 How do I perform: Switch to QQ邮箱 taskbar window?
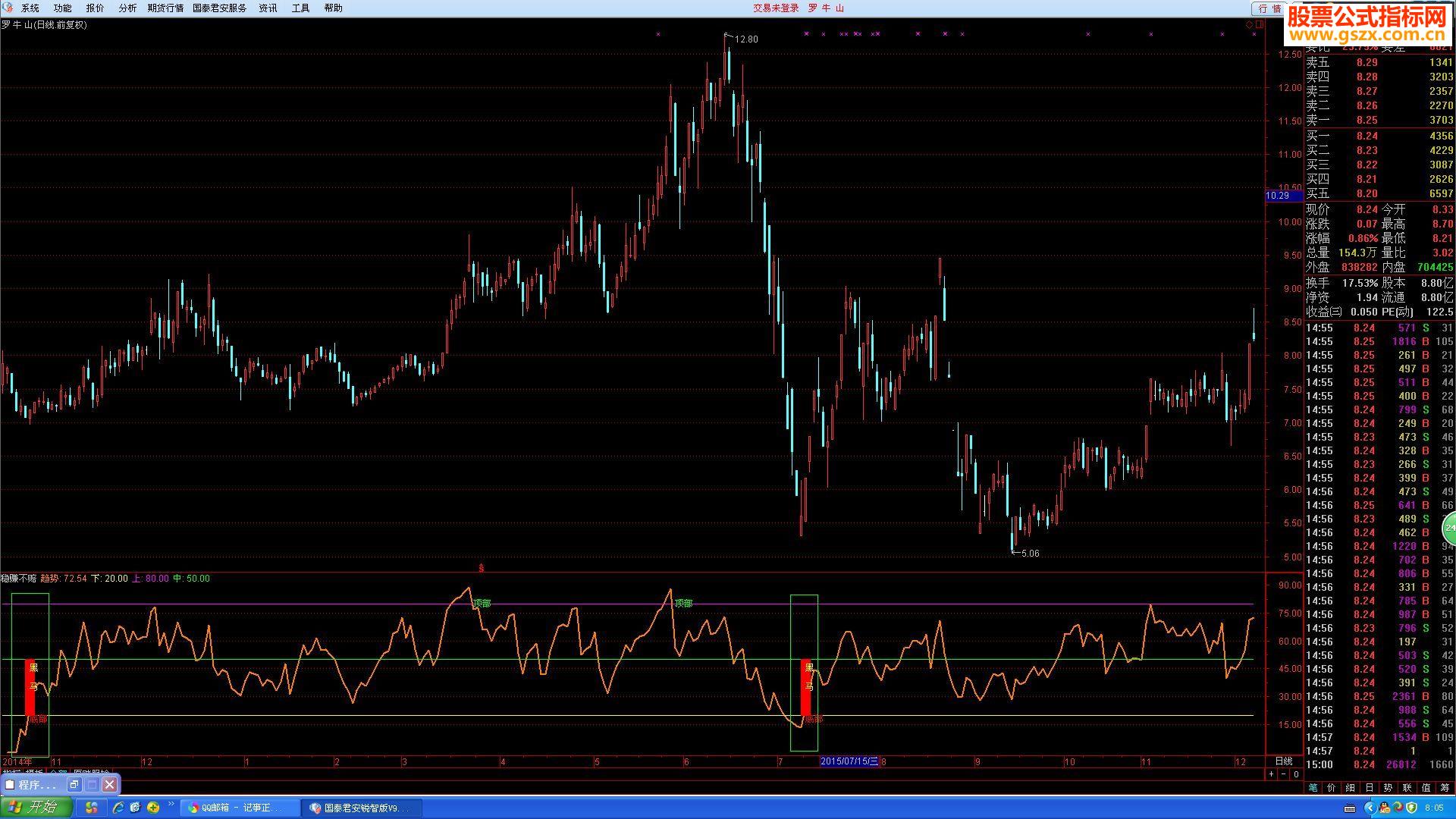pyautogui.click(x=240, y=808)
